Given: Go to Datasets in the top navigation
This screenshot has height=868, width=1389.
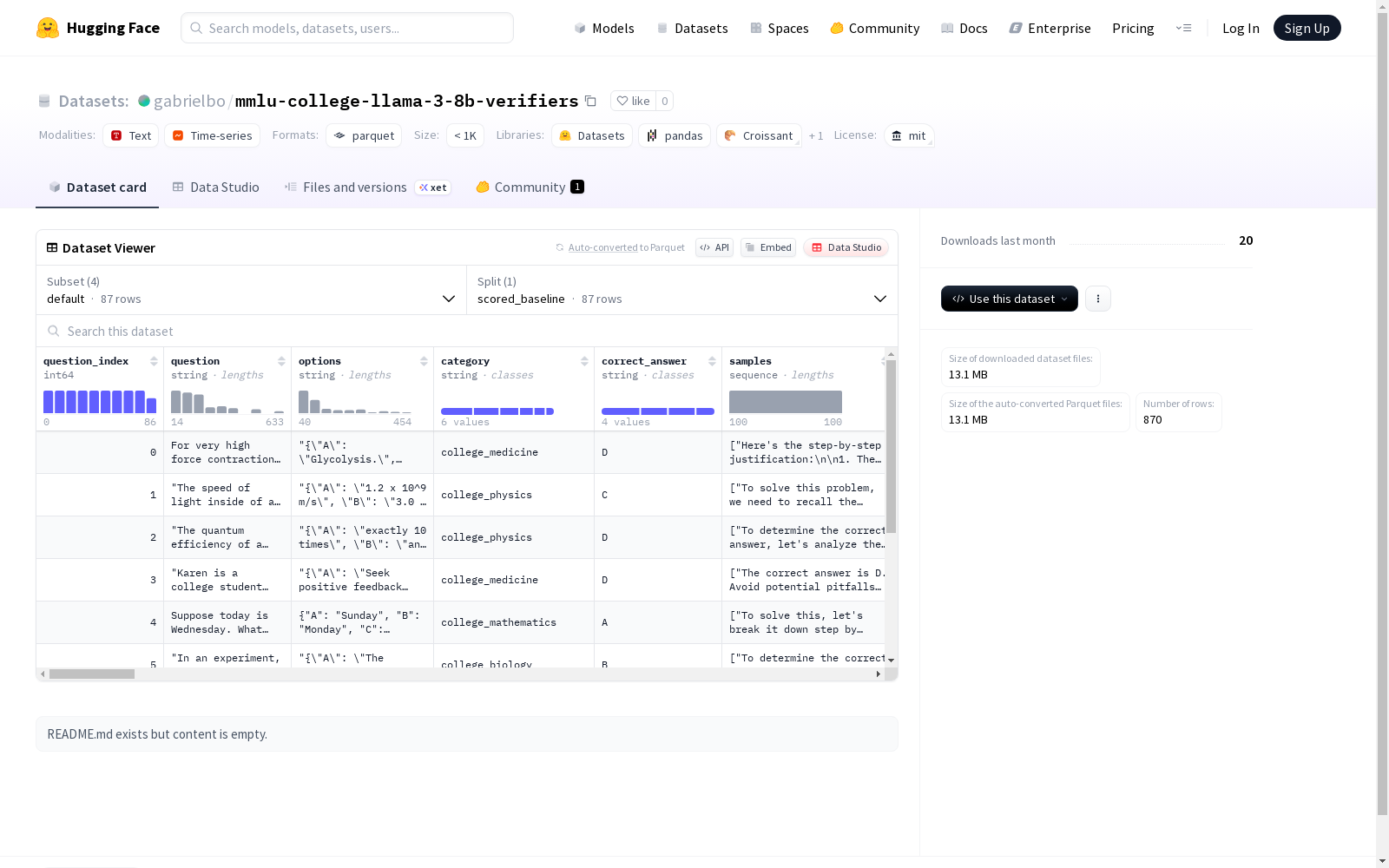Looking at the screenshot, I should click(x=692, y=28).
